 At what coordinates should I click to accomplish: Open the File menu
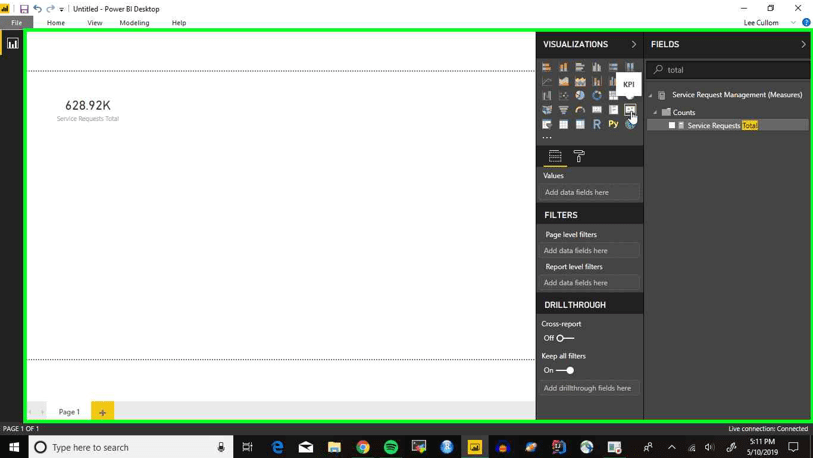tap(17, 23)
